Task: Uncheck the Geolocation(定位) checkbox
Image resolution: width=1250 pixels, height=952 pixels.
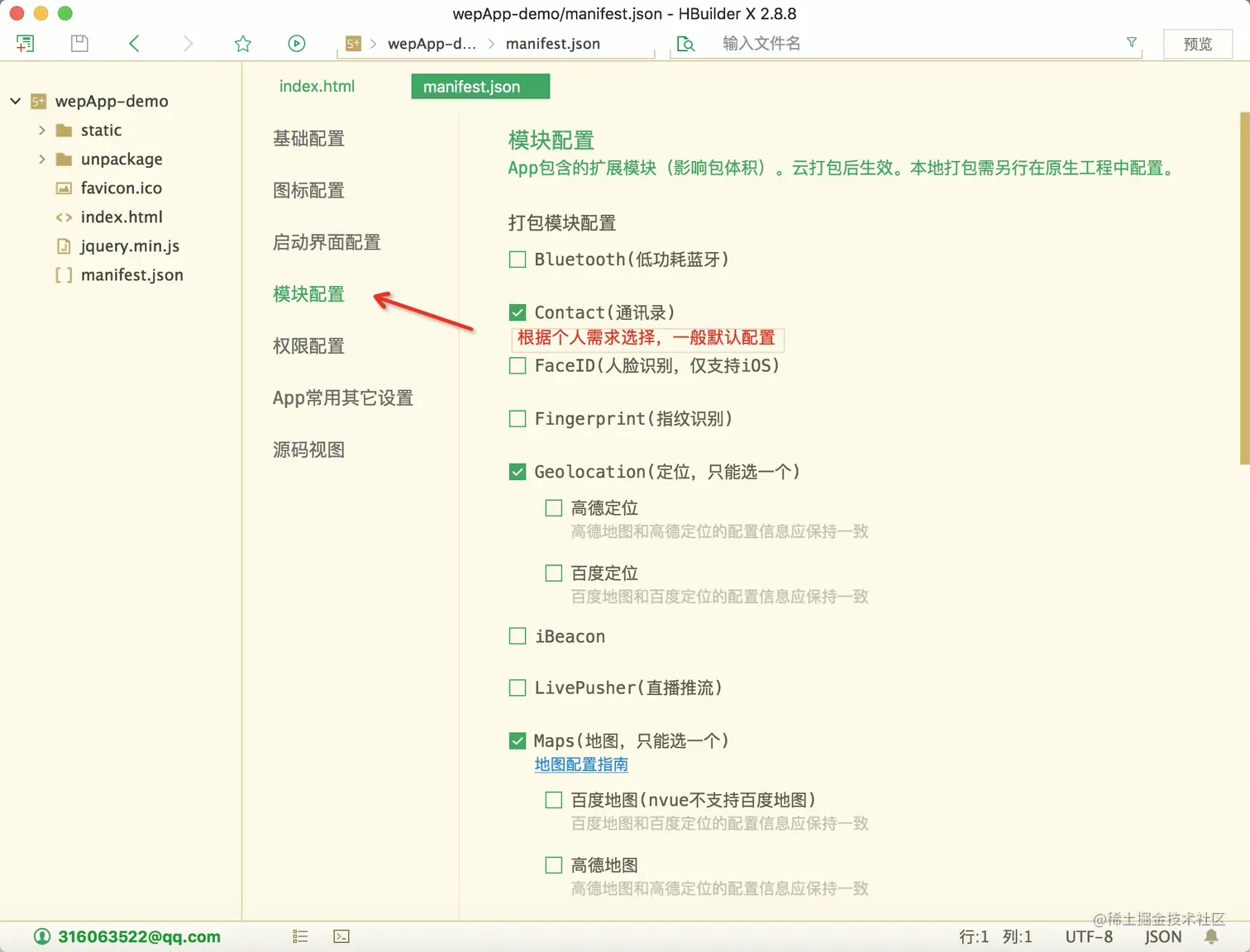Action: click(x=518, y=472)
